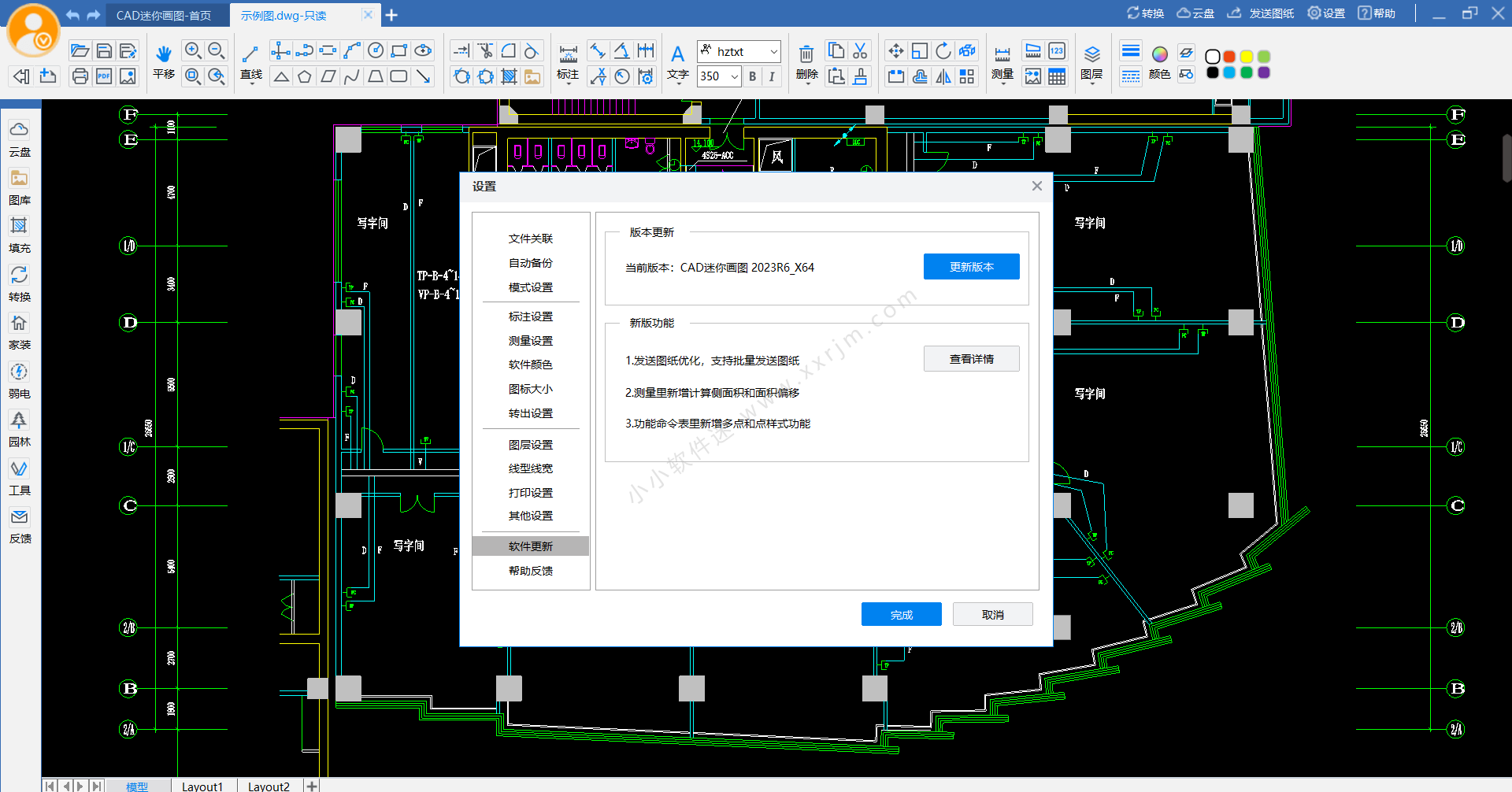Pick the trash can Delete tool
1512x792 pixels.
tap(806, 54)
